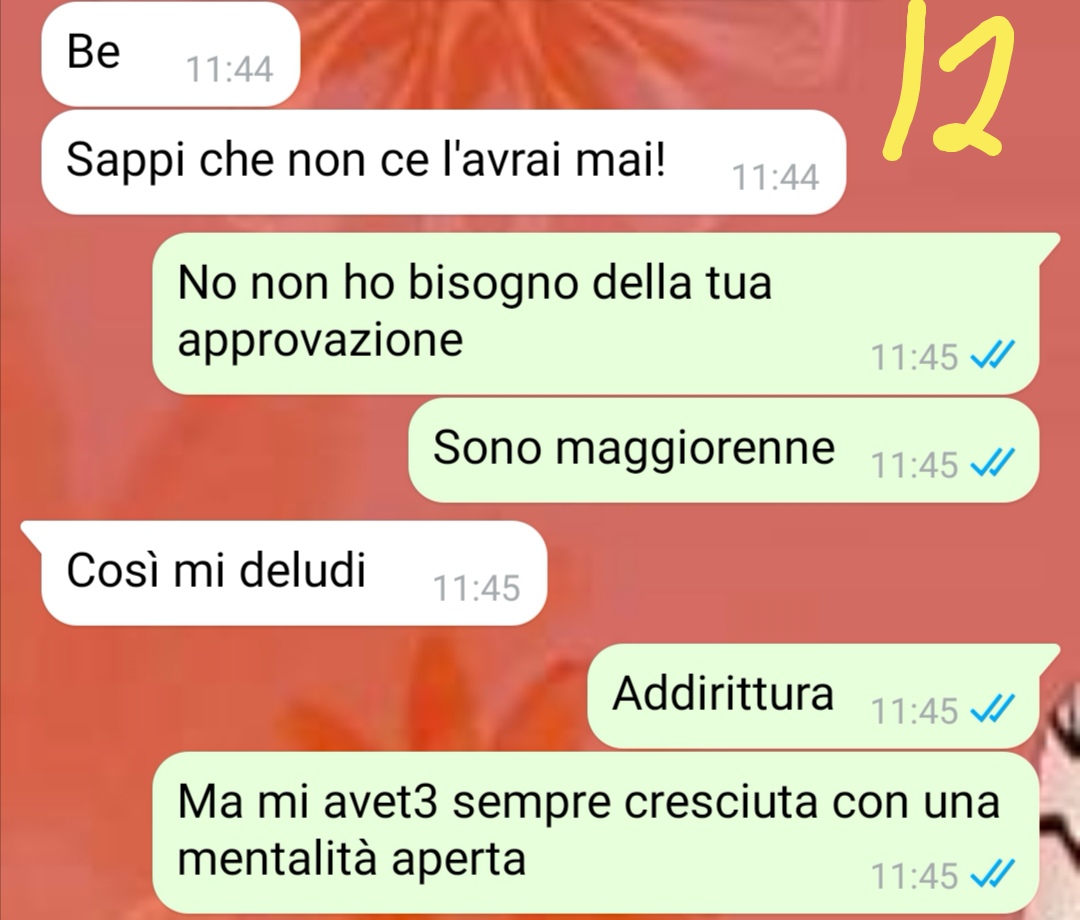Tap the 11:45 timestamp on 'Così mi deludi'

click(x=476, y=588)
